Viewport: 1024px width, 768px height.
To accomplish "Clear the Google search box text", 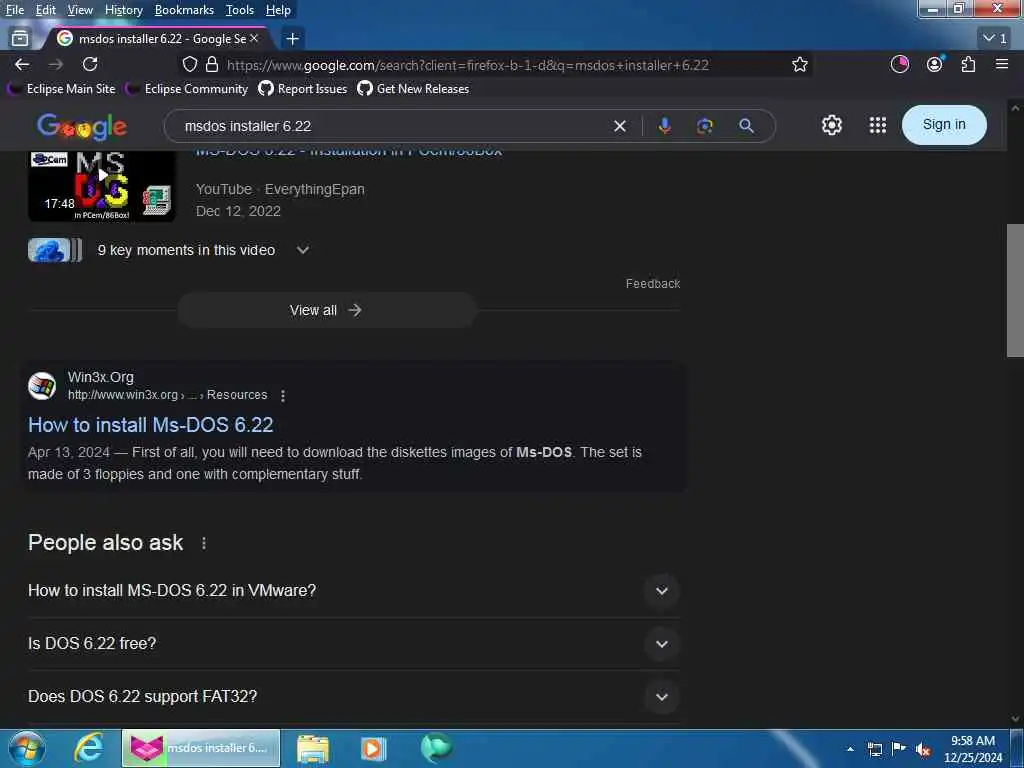I will 620,126.
